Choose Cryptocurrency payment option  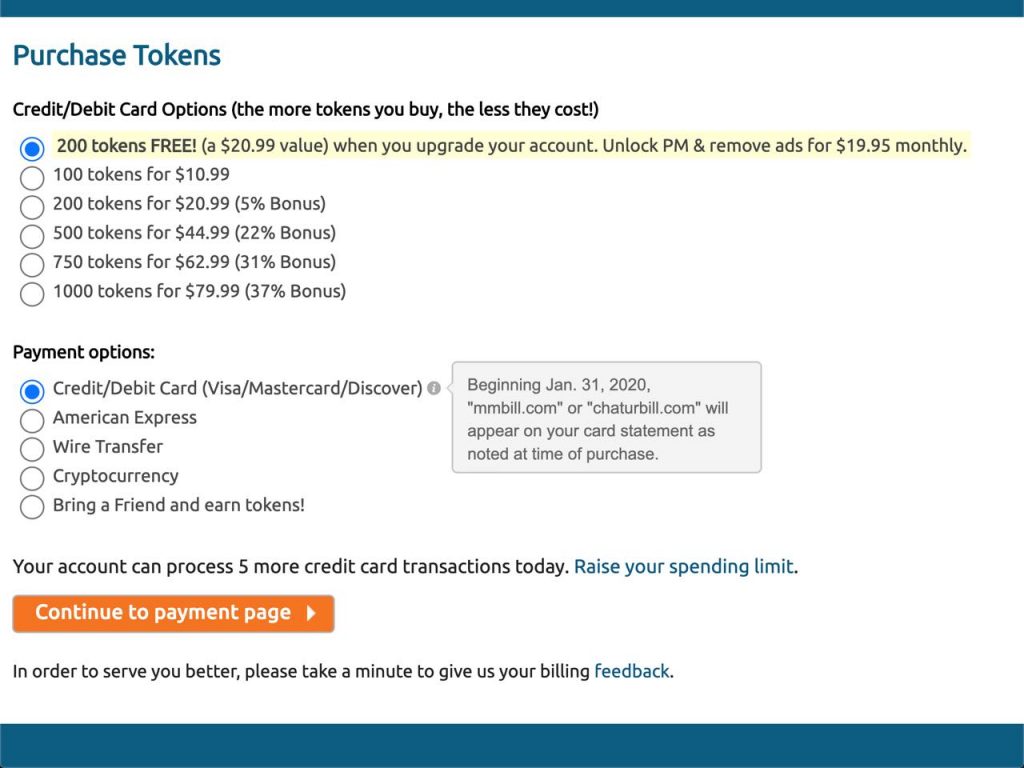[32, 478]
